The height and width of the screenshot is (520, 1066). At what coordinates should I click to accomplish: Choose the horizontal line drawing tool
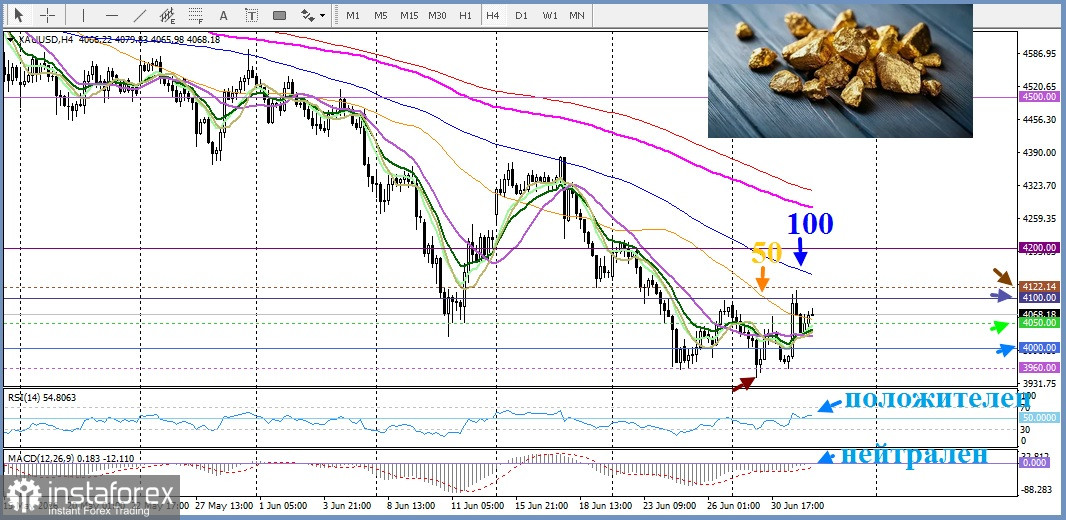pyautogui.click(x=112, y=15)
